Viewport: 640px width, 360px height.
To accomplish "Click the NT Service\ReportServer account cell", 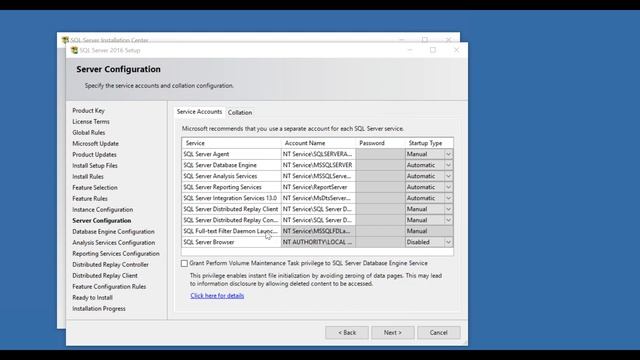I will click(318, 187).
